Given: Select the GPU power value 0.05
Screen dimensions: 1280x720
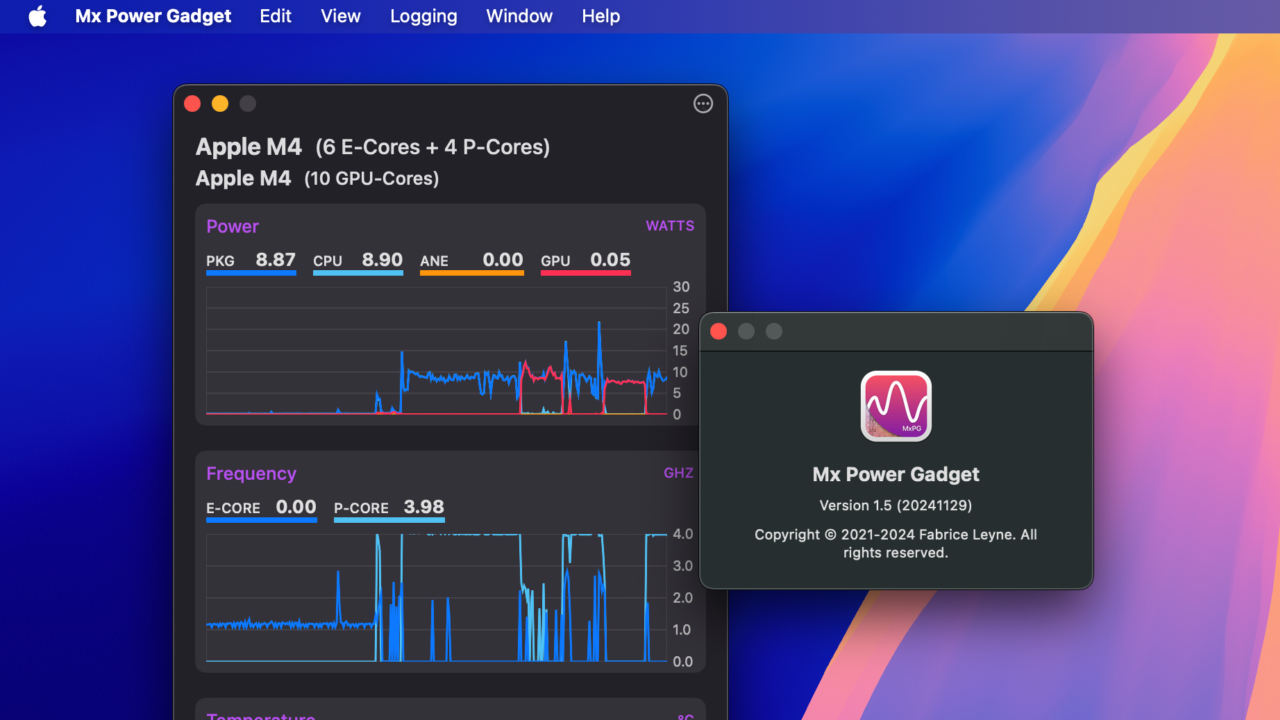Looking at the screenshot, I should (x=610, y=260).
